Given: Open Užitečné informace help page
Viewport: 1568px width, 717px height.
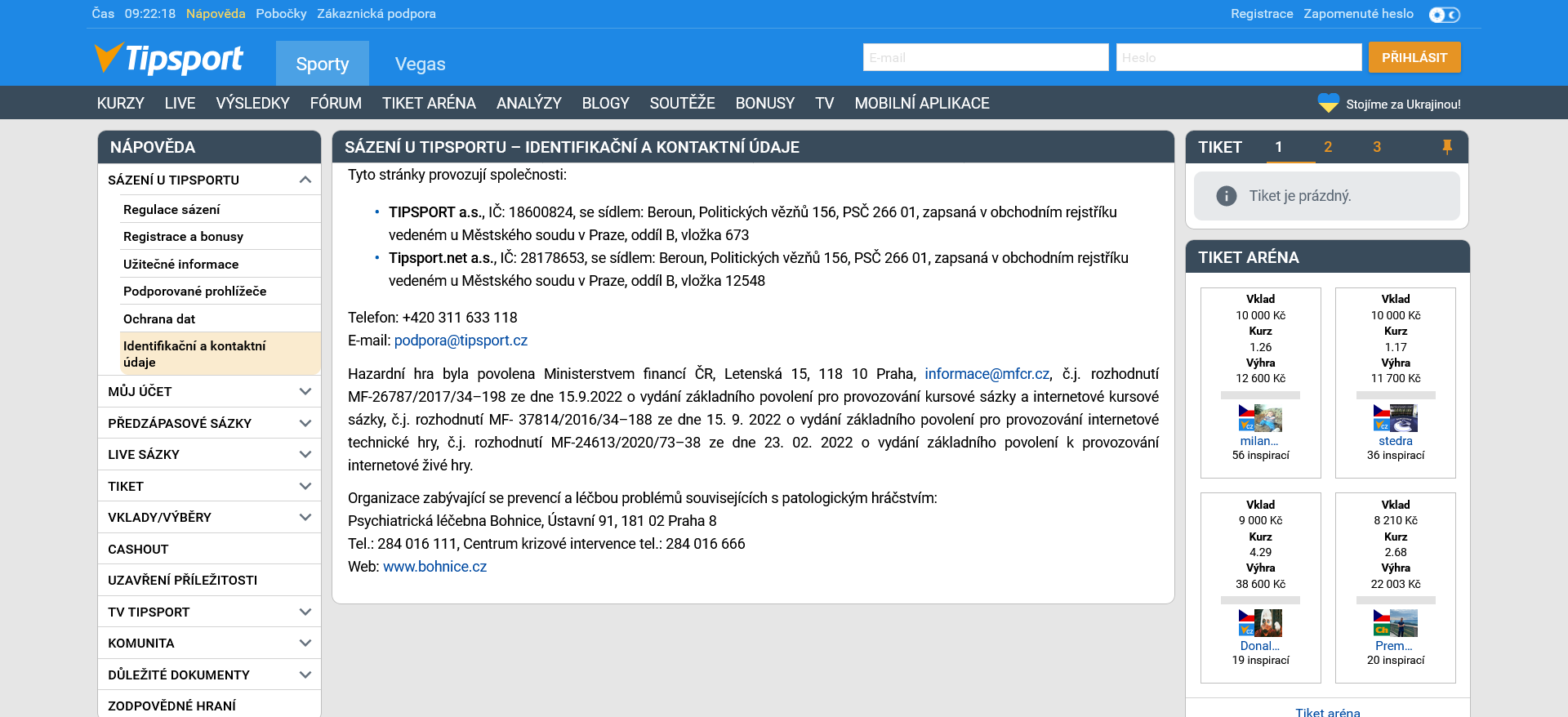Looking at the screenshot, I should pos(220,264).
